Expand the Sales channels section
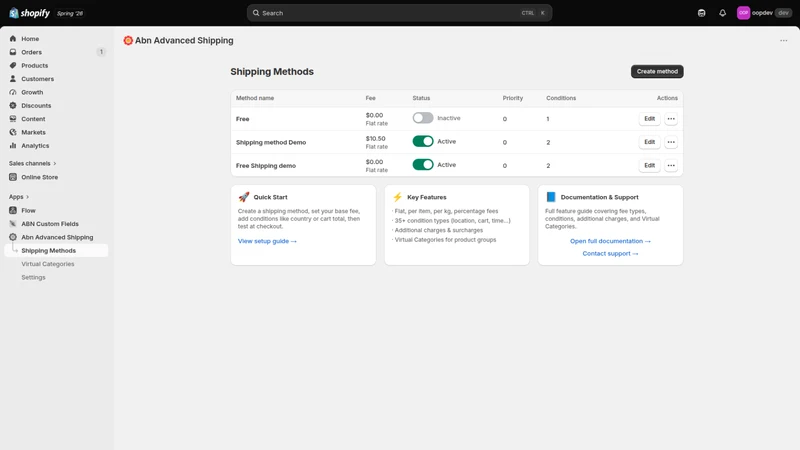 tap(32, 163)
